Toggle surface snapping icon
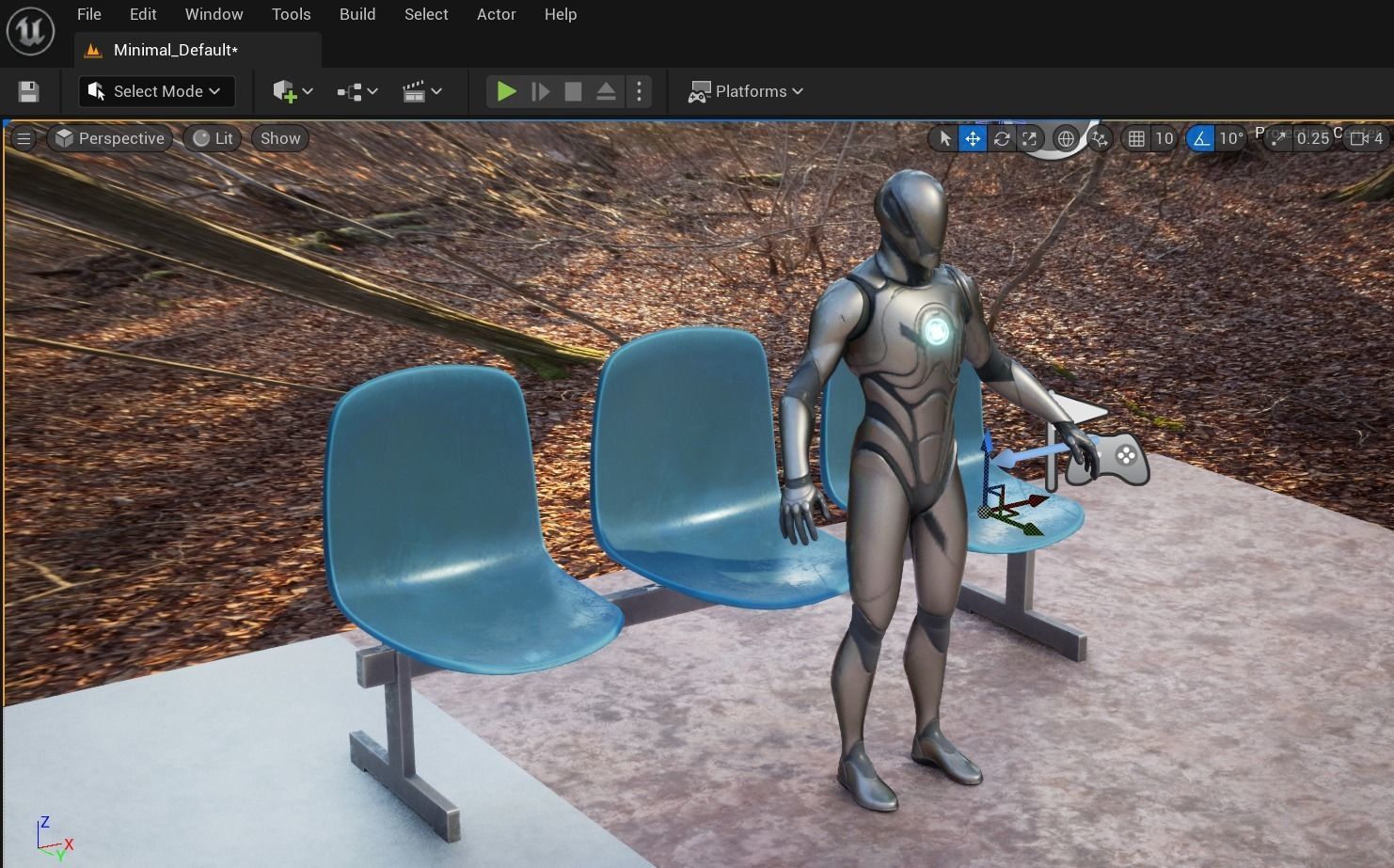The image size is (1394, 868). click(1100, 138)
